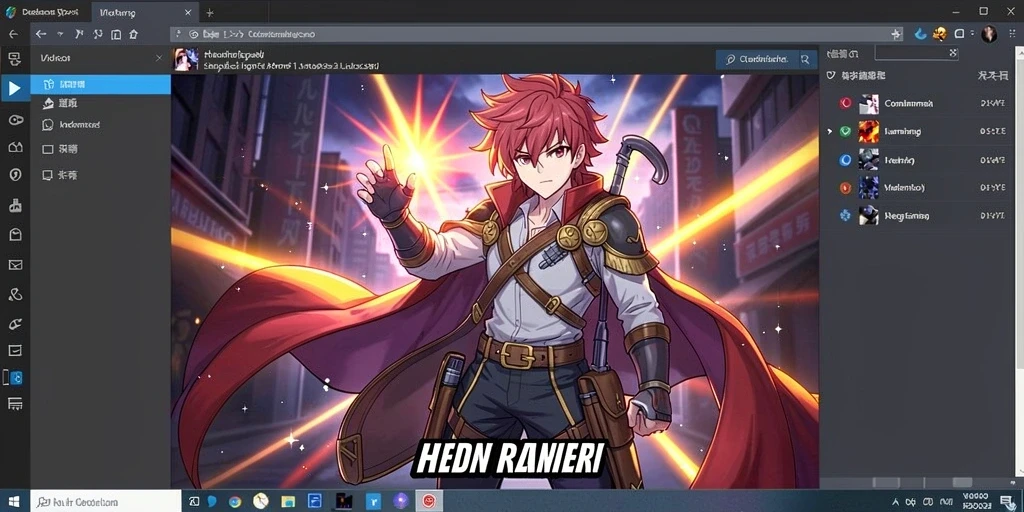
Task: Toggle the green shield beside flame thumbnail item
Action: (x=845, y=131)
